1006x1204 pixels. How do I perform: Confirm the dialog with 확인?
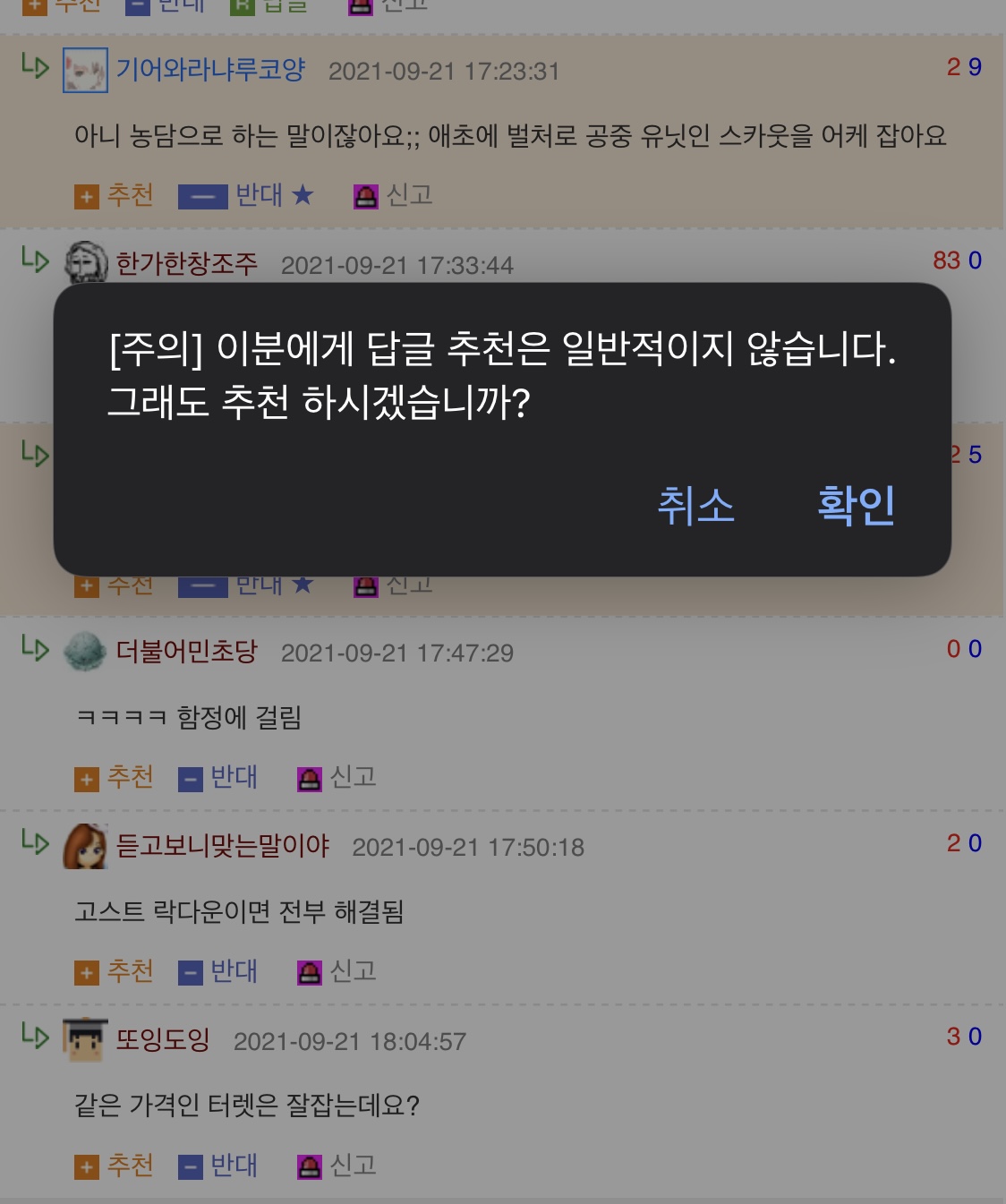coord(857,505)
